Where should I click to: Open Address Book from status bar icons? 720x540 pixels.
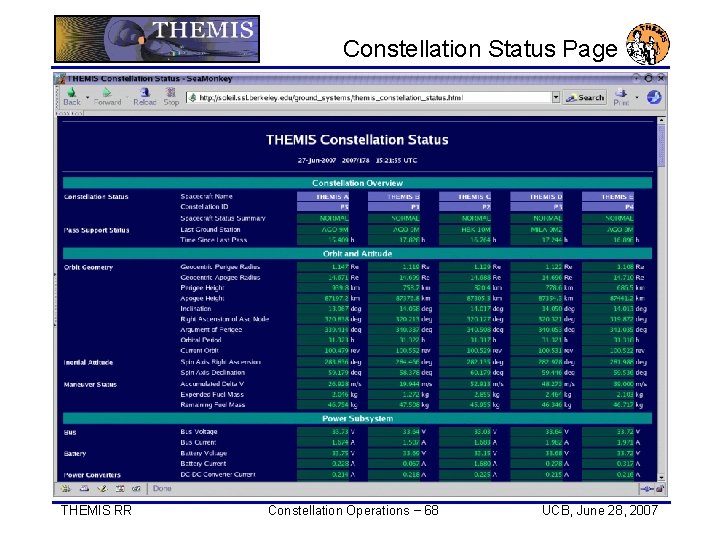pyautogui.click(x=120, y=489)
